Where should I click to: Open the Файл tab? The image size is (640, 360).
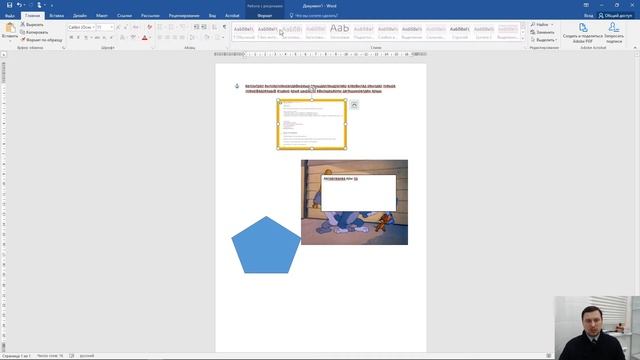(x=10, y=16)
